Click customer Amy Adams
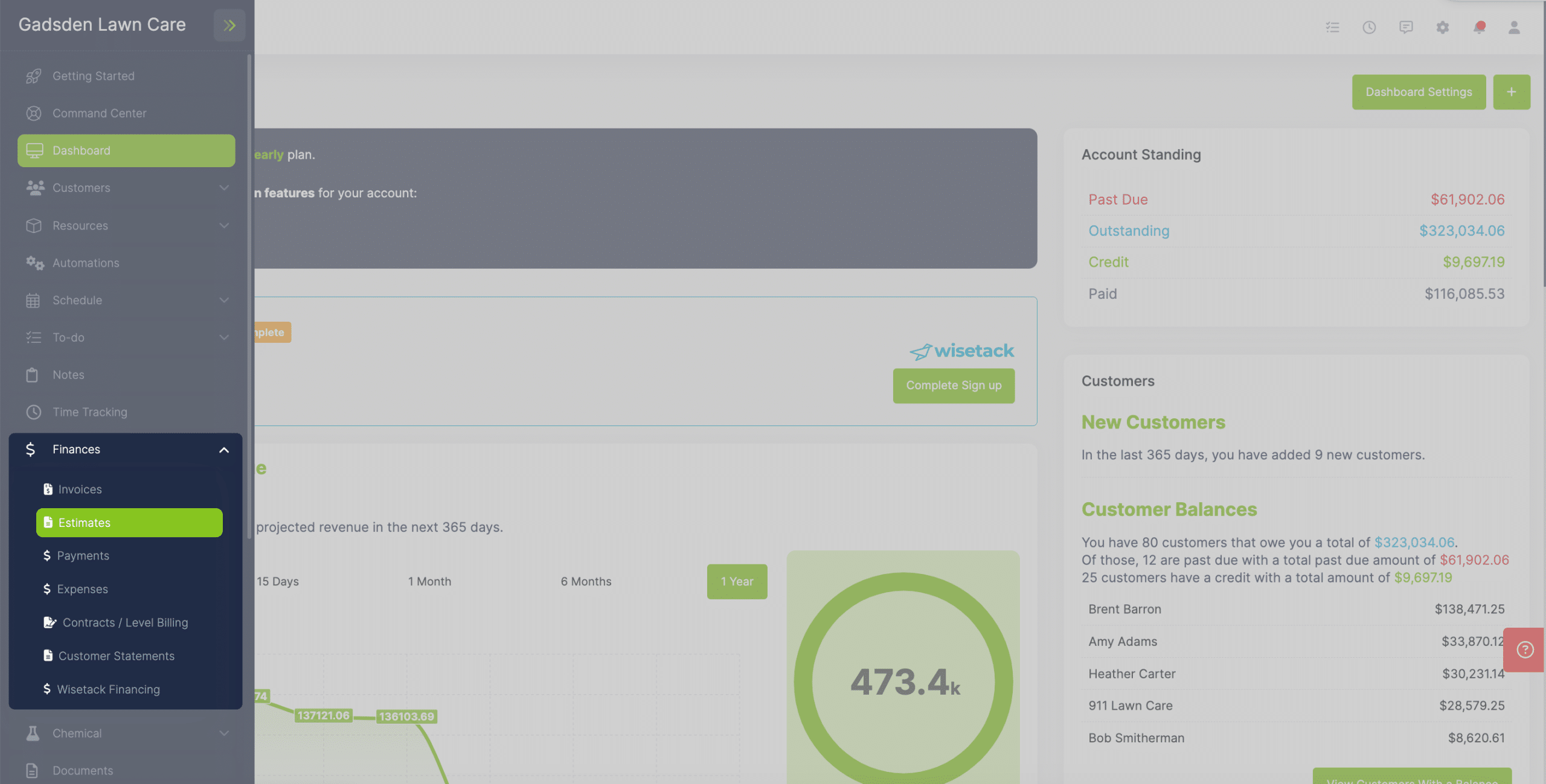 1123,642
